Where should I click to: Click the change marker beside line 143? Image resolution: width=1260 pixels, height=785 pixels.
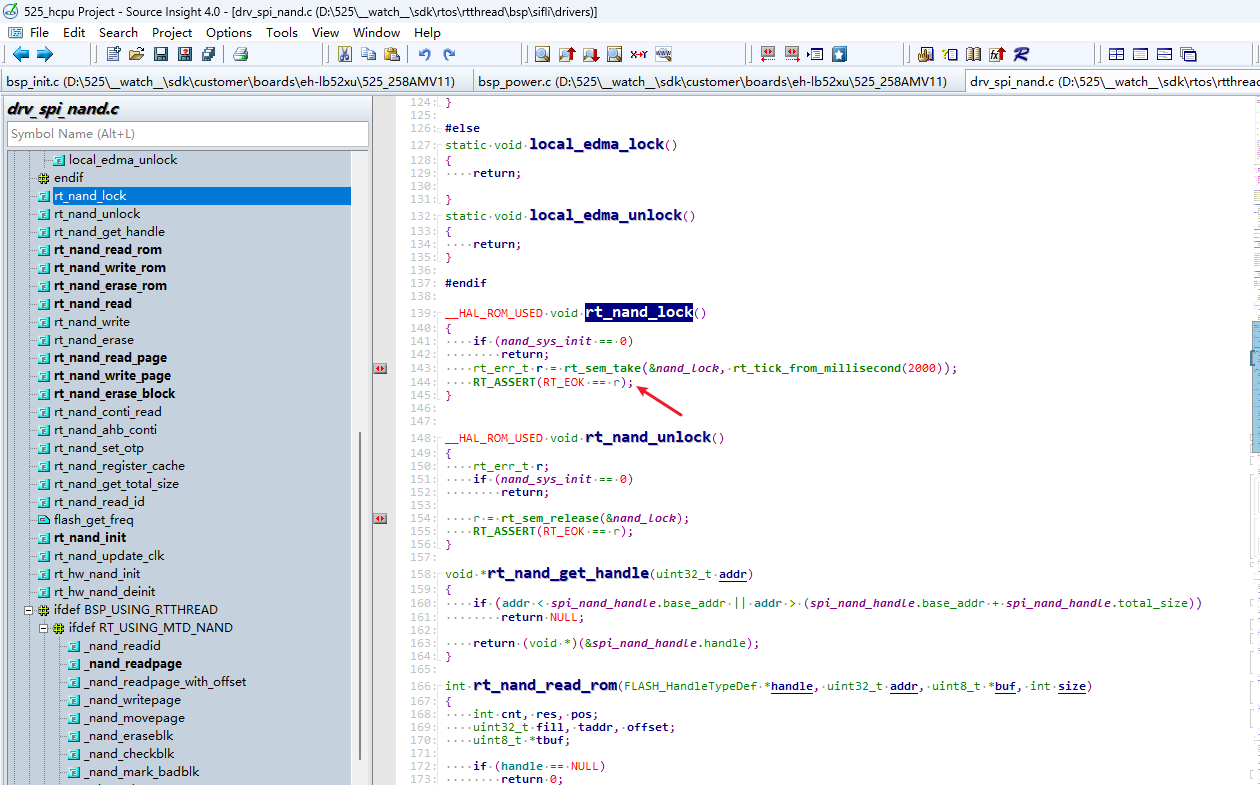point(380,368)
